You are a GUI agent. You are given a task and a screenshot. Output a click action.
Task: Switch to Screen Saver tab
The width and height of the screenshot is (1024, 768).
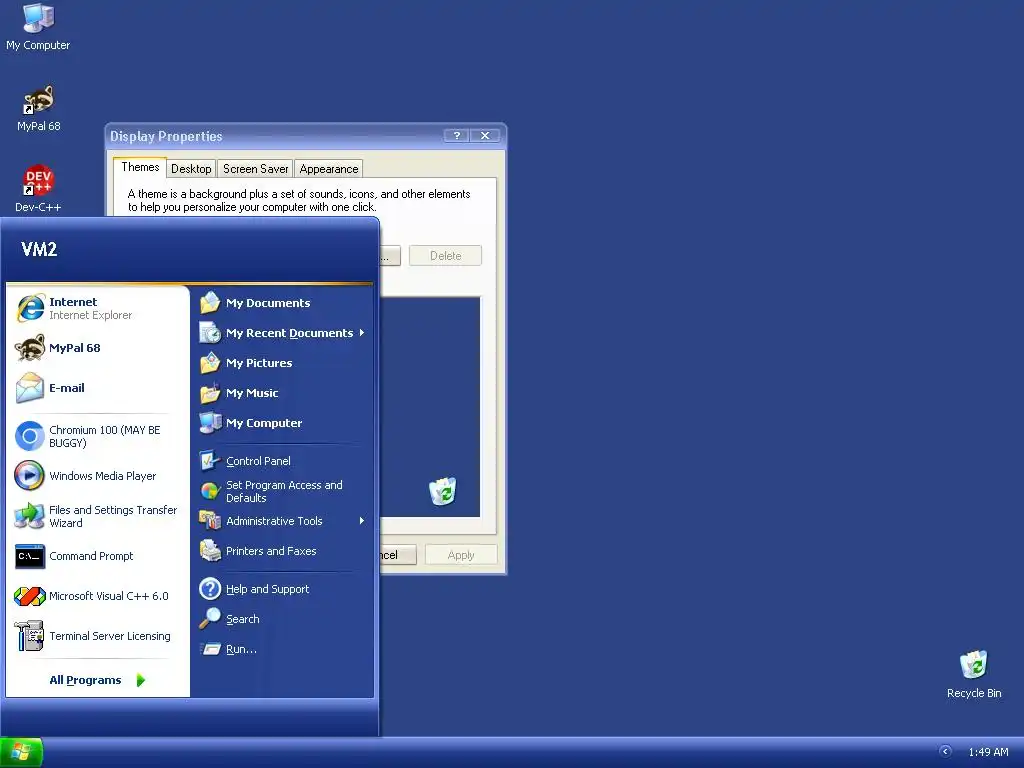pos(255,169)
